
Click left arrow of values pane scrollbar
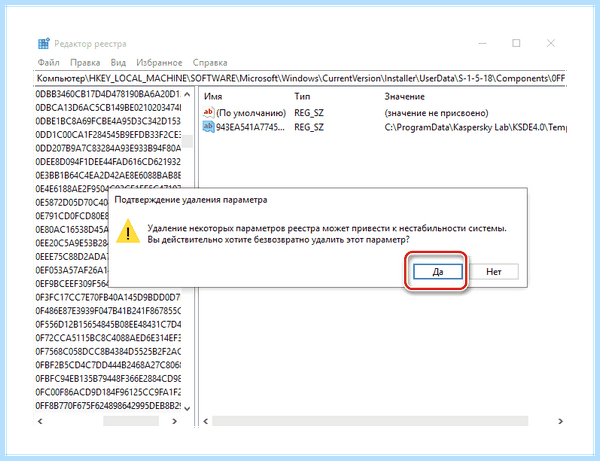(206, 421)
